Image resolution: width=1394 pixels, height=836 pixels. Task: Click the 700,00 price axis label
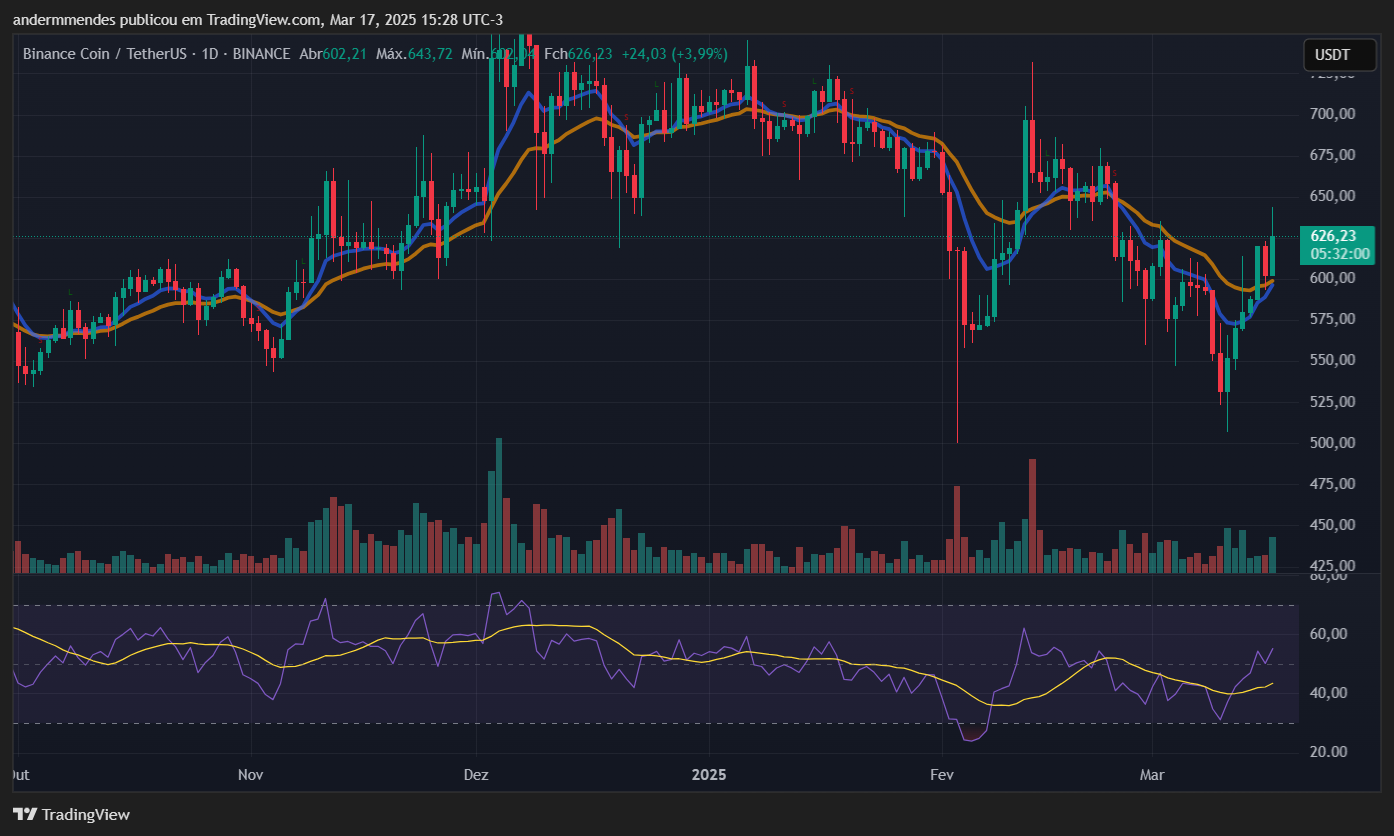1335,114
